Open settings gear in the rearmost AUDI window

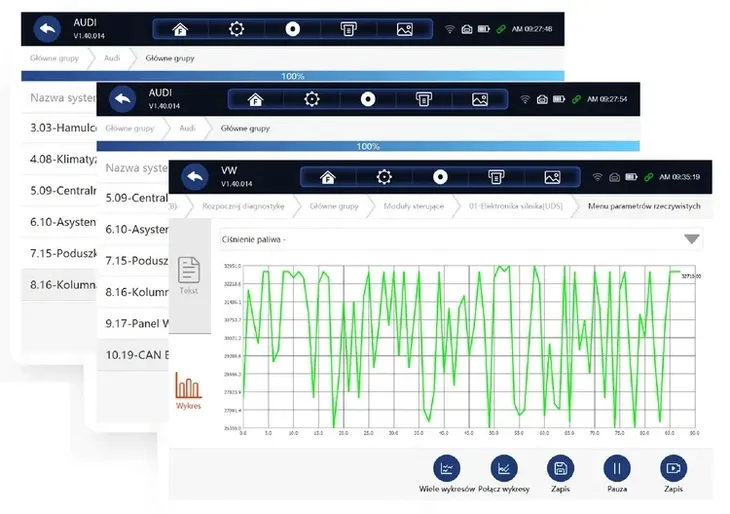click(x=237, y=29)
